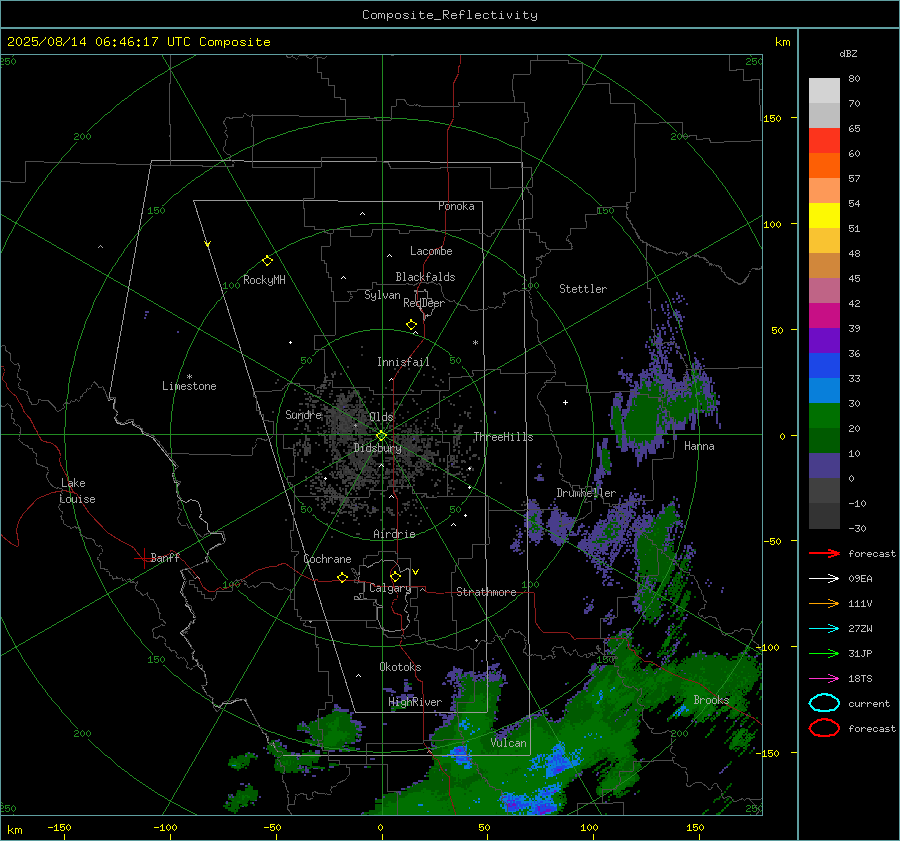Viewport: 900px width, 841px height.
Task: Click the green 31JP arrow legend icon
Action: click(x=824, y=653)
